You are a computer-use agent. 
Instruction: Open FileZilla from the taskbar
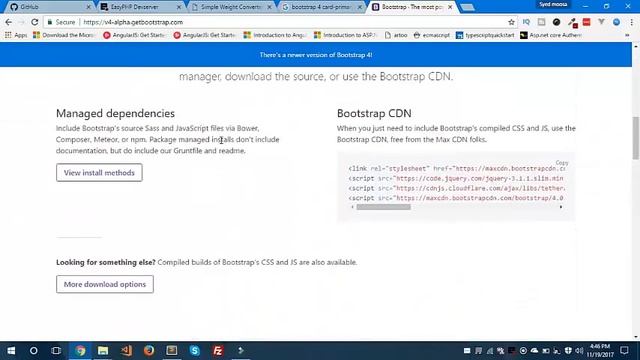pyautogui.click(x=218, y=351)
